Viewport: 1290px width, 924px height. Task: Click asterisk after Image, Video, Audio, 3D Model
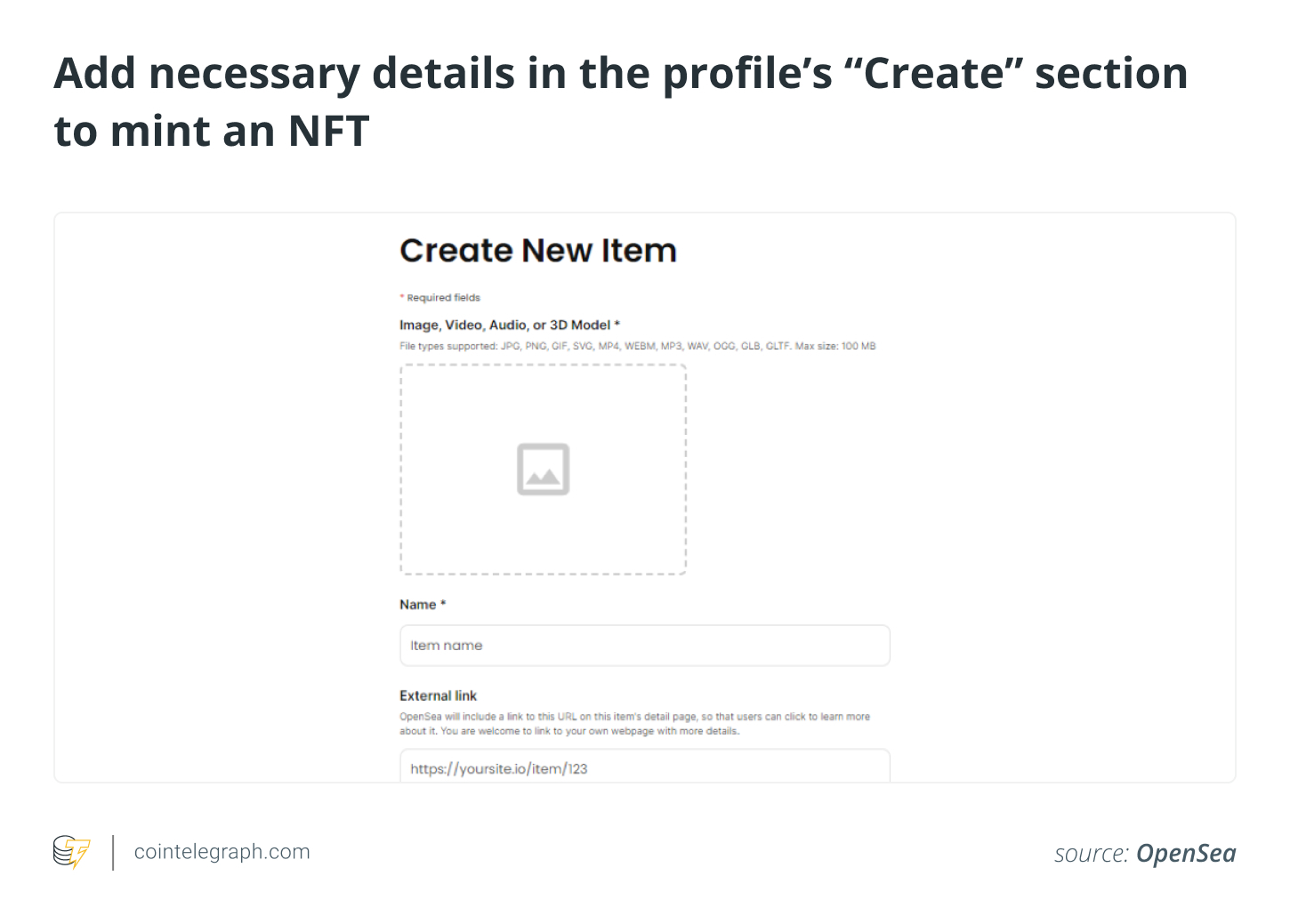617,324
